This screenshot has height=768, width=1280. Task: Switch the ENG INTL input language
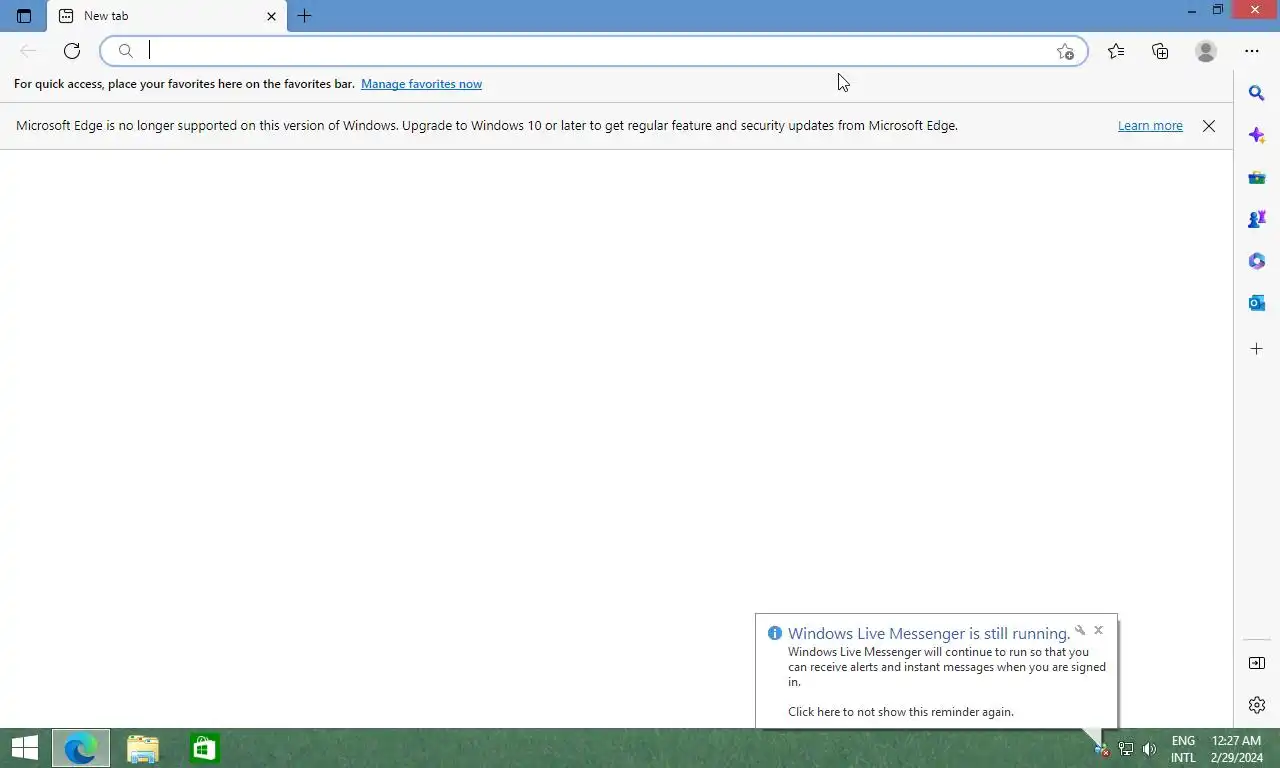(1183, 749)
